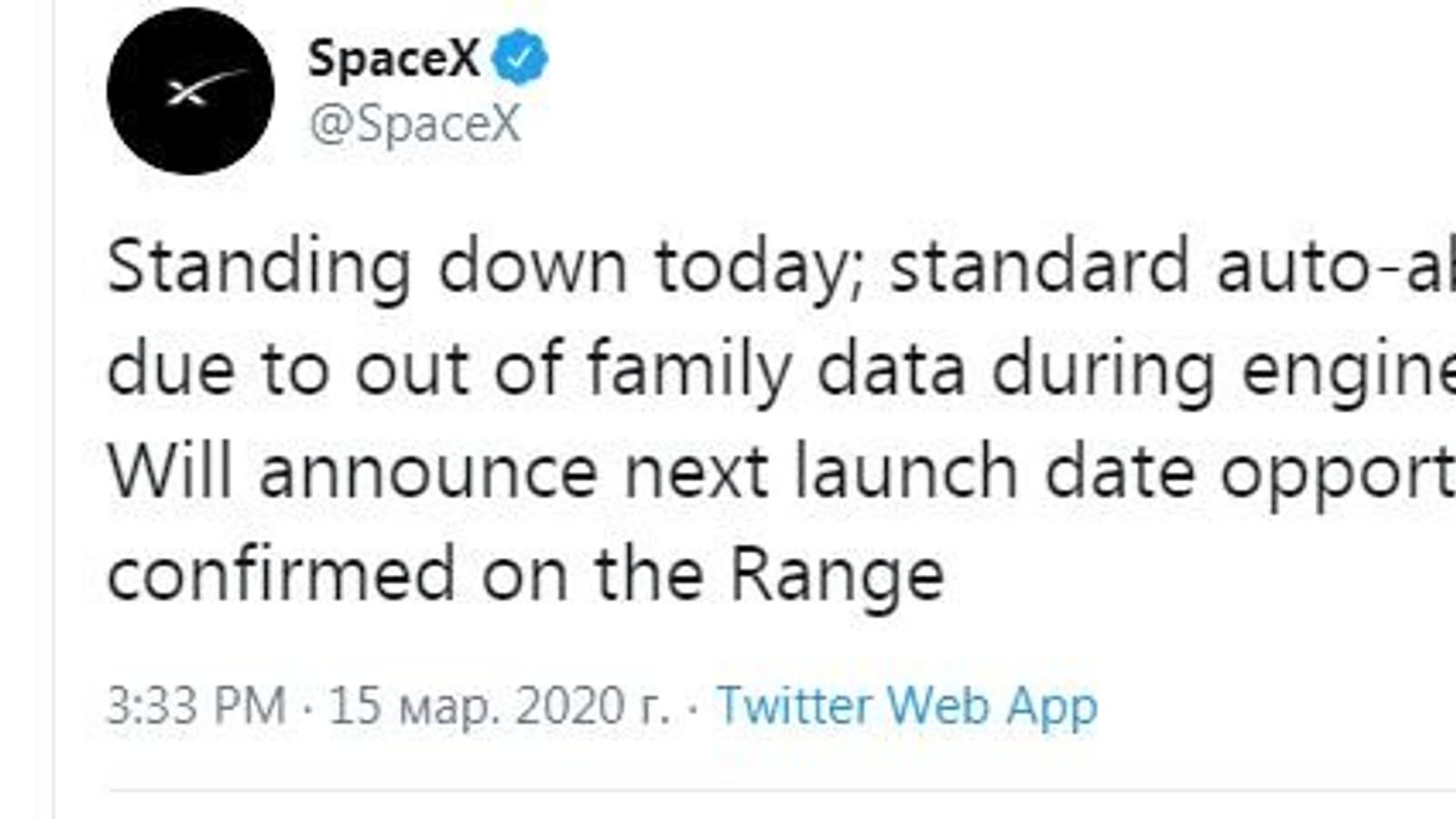
Task: Click the blue verified badge
Action: 520,58
